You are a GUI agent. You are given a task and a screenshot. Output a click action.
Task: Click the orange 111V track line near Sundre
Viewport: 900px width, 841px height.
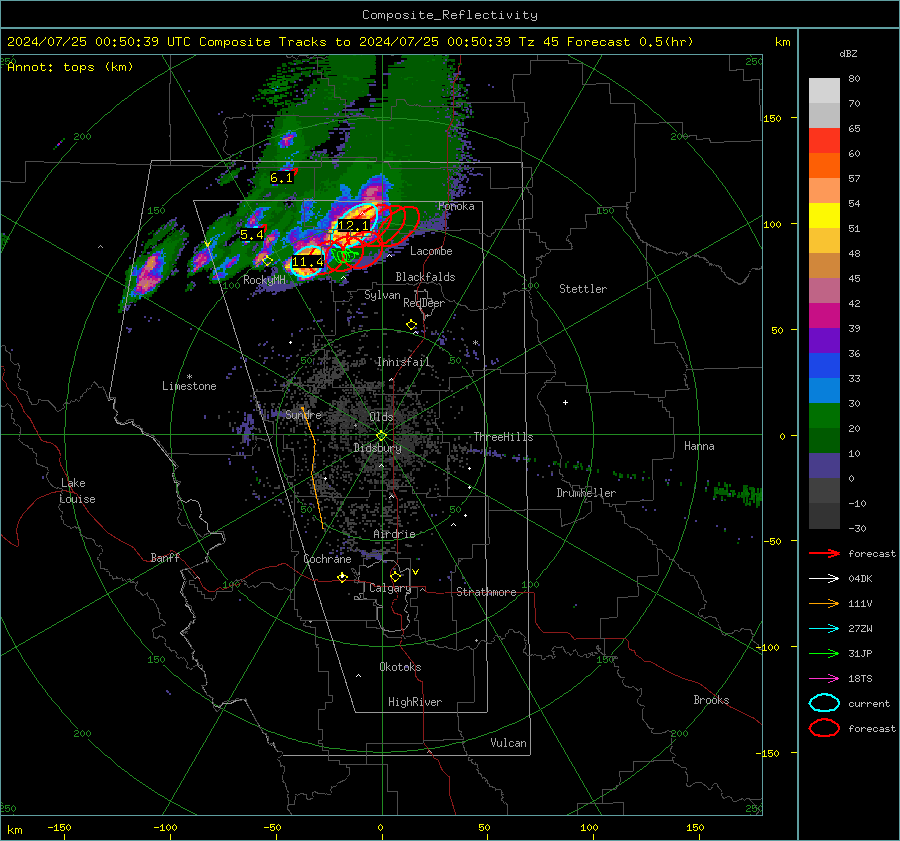(x=313, y=468)
